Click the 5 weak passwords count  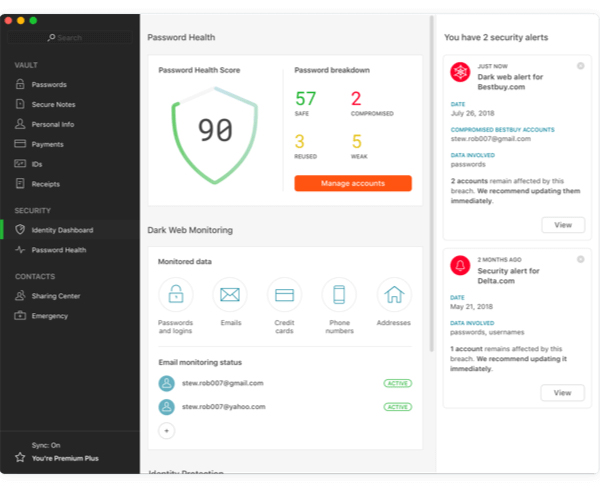(357, 142)
